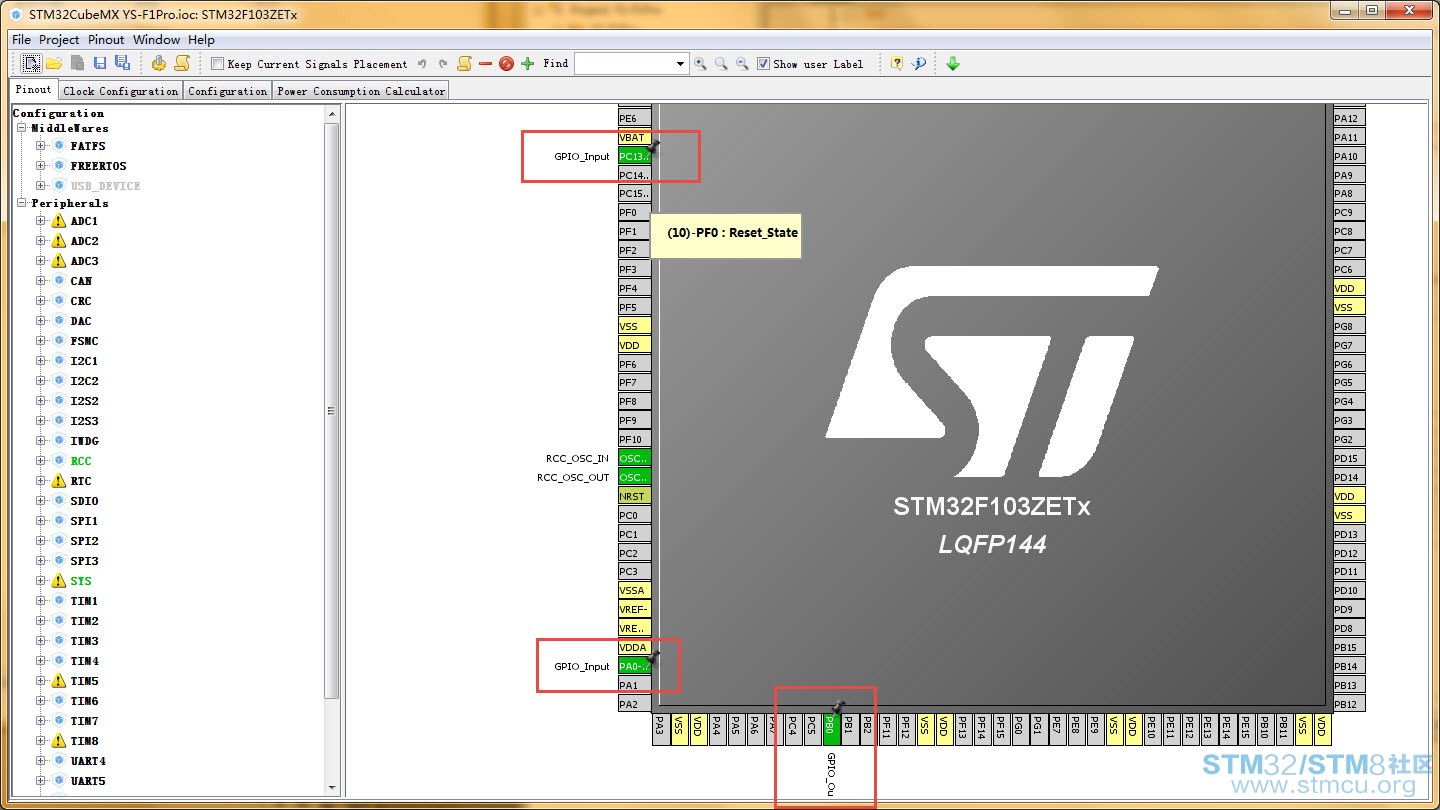
Task: Uncheck the Show user Label checkbox
Action: click(764, 64)
